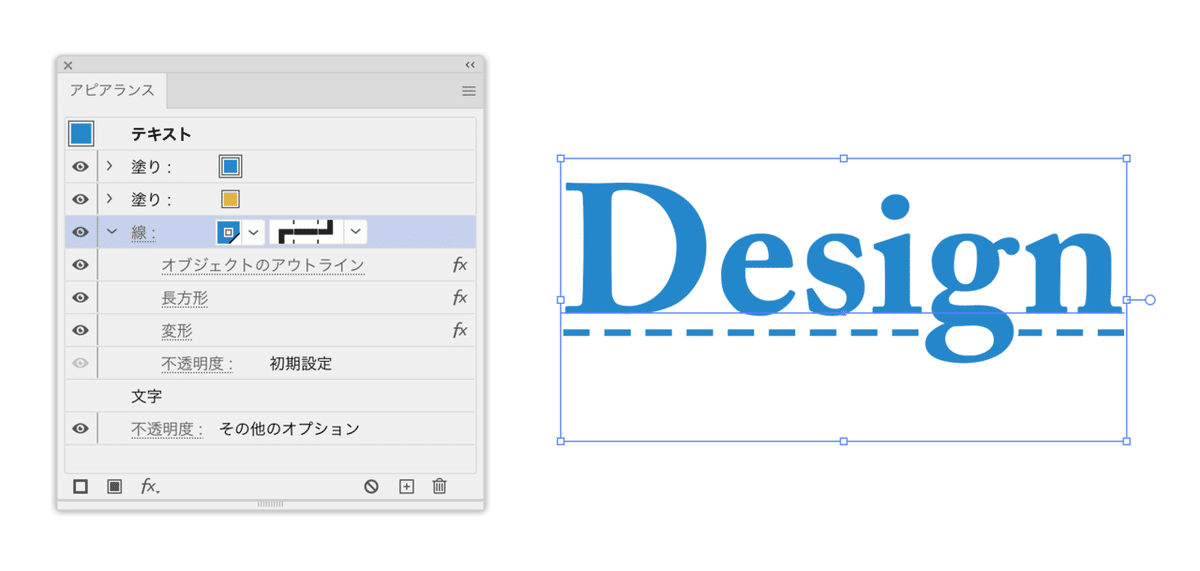Click the dashed underline on canvas
The width and height of the screenshot is (1200, 571).
pos(843,332)
